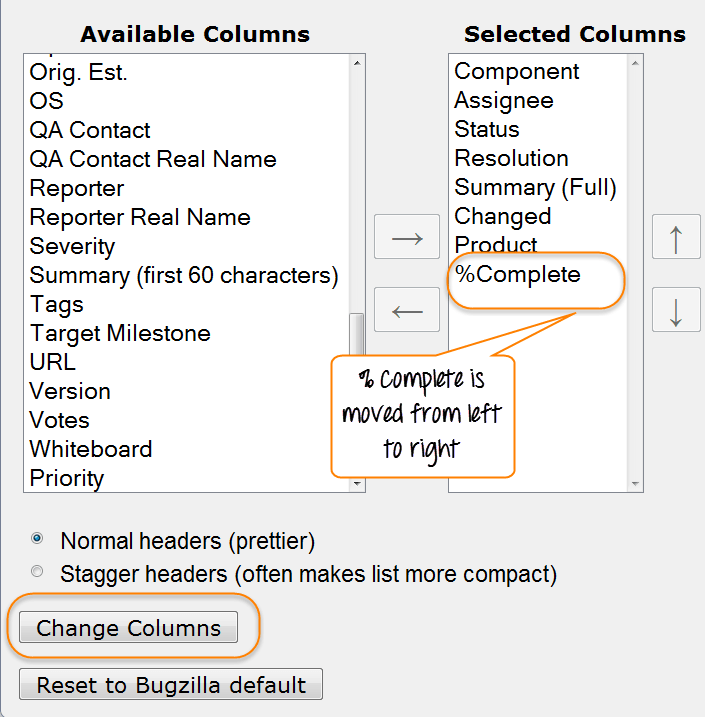Click Reset to Bugzilla default button
This screenshot has width=705, height=717.
tap(171, 685)
